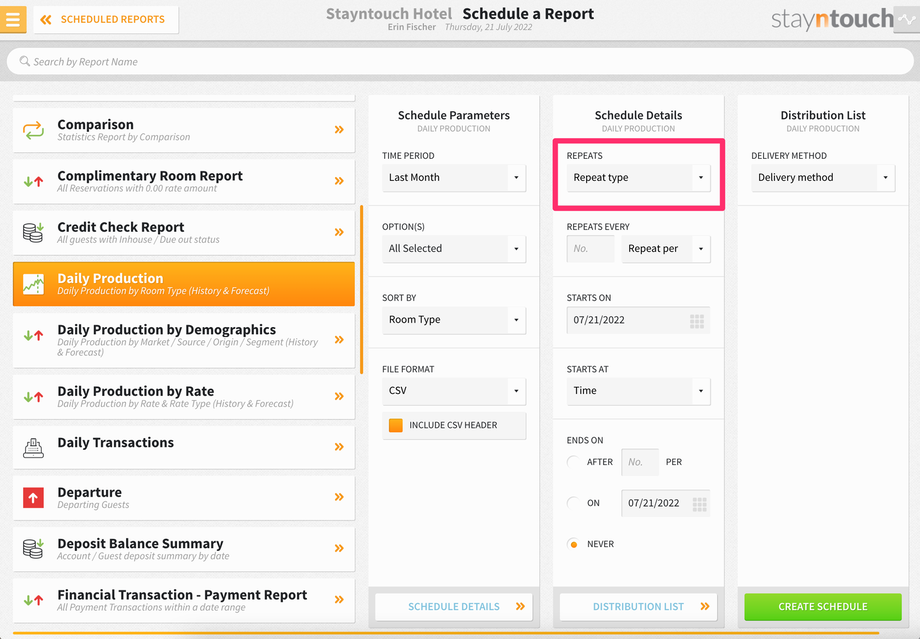Click the Comparison report icon
Viewport: 920px width, 639px height.
tap(33, 130)
